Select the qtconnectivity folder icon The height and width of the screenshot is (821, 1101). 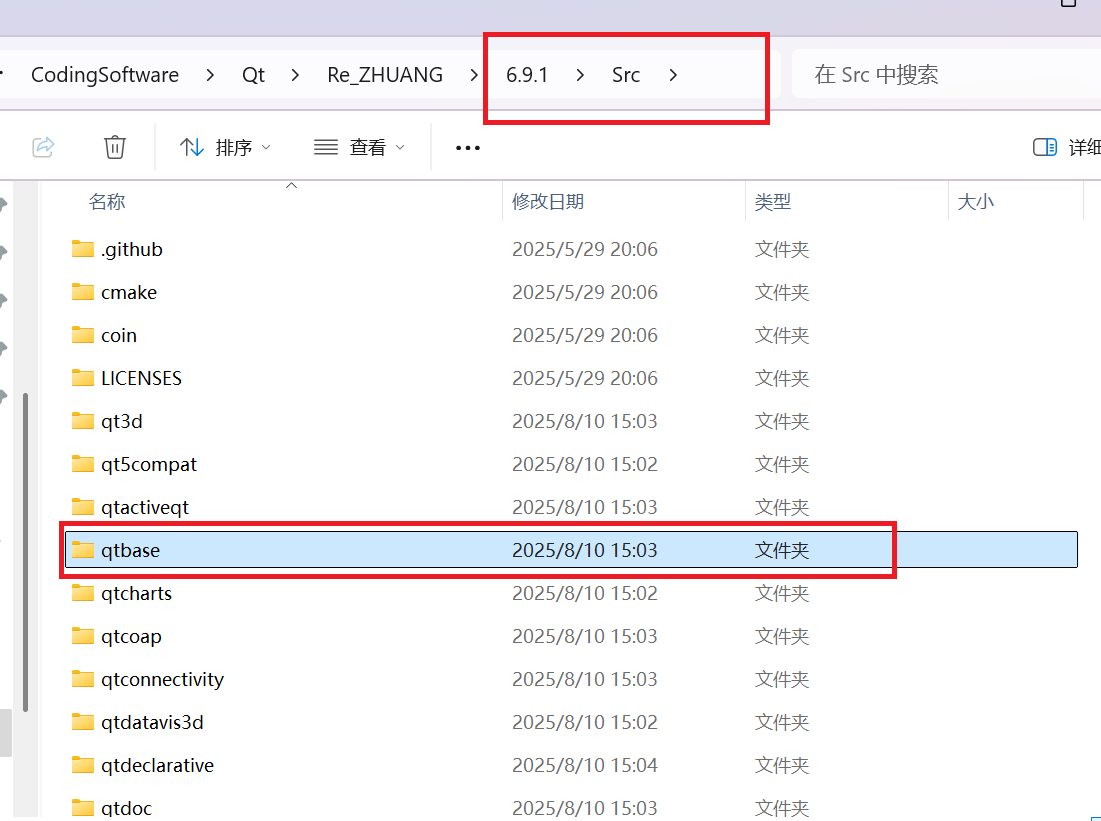pos(83,678)
